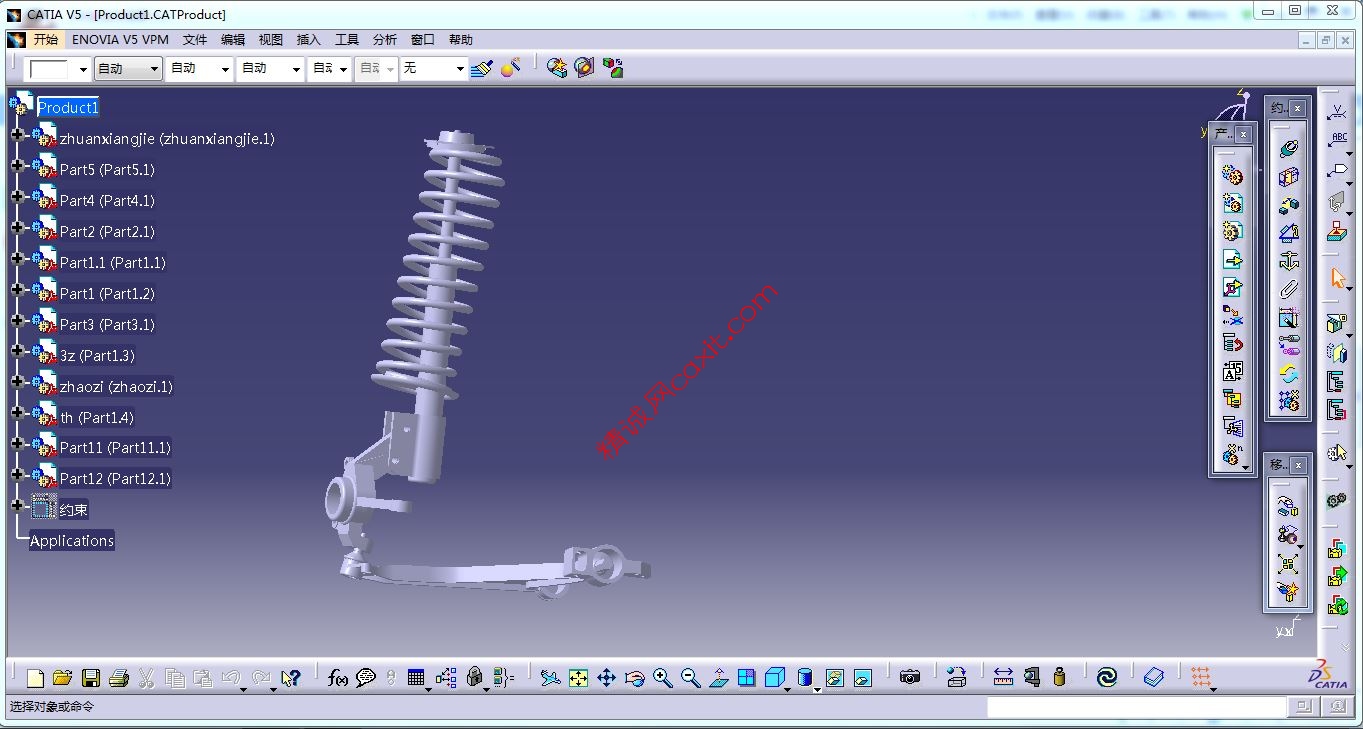This screenshot has height=729, width=1363.
Task: Click the New document icon
Action: pyautogui.click(x=35, y=678)
